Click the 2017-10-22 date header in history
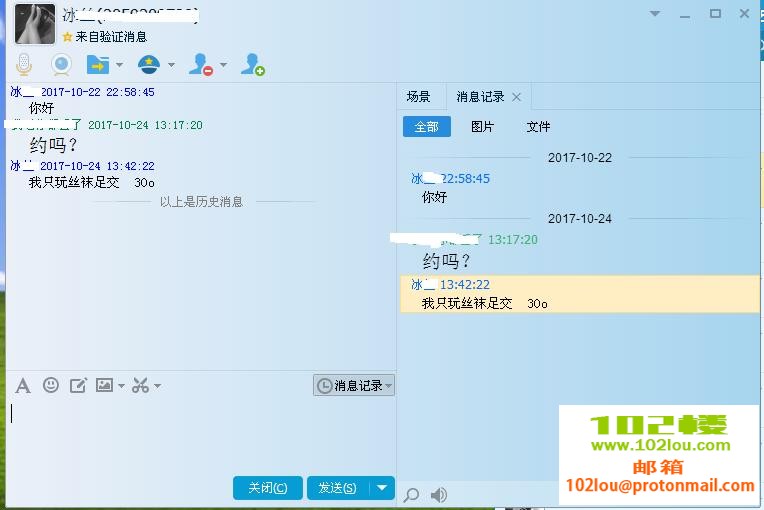 coord(580,158)
